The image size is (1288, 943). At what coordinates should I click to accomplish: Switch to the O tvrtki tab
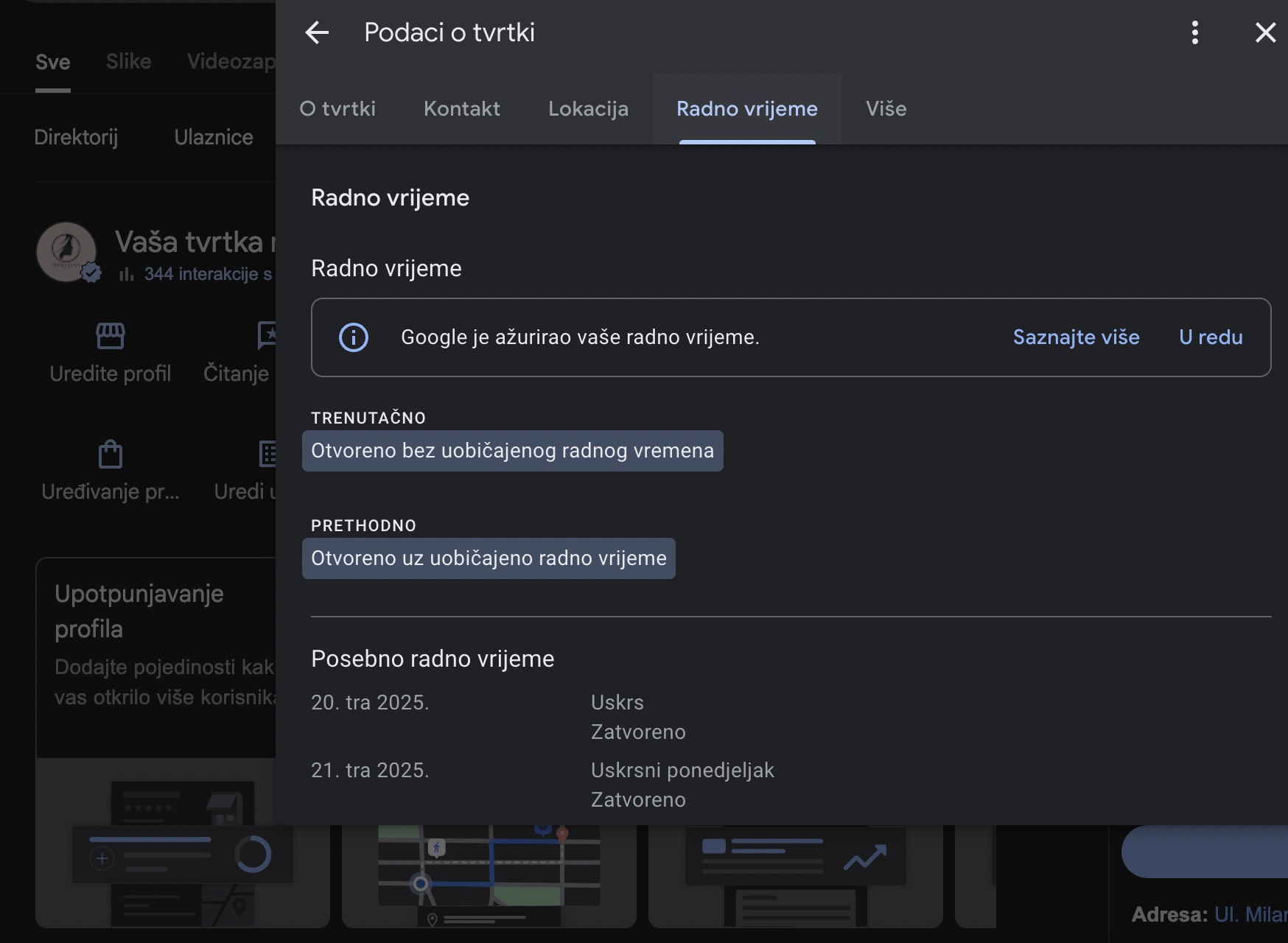coord(337,109)
